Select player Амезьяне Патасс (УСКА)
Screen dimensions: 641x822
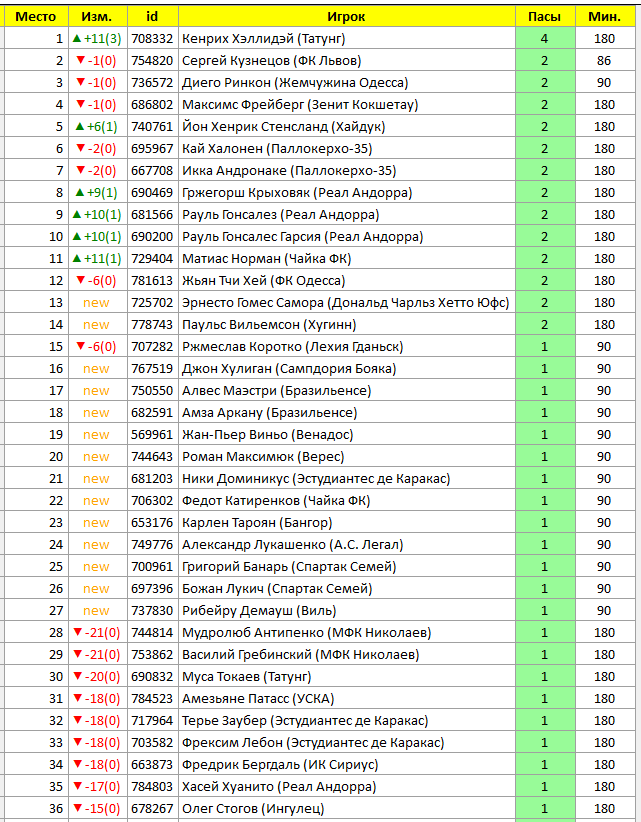258,699
